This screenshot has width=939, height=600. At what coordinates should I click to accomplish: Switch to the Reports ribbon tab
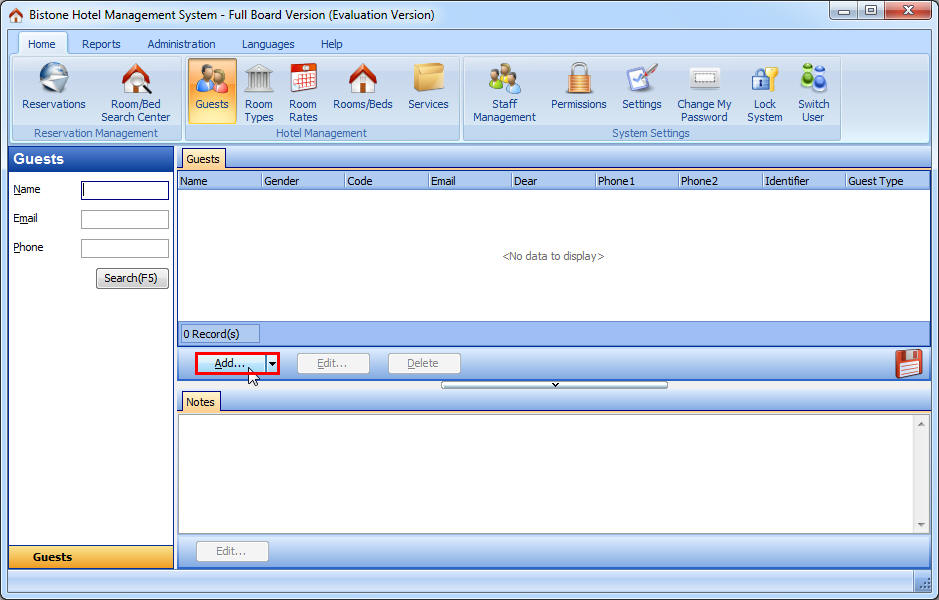(x=101, y=44)
